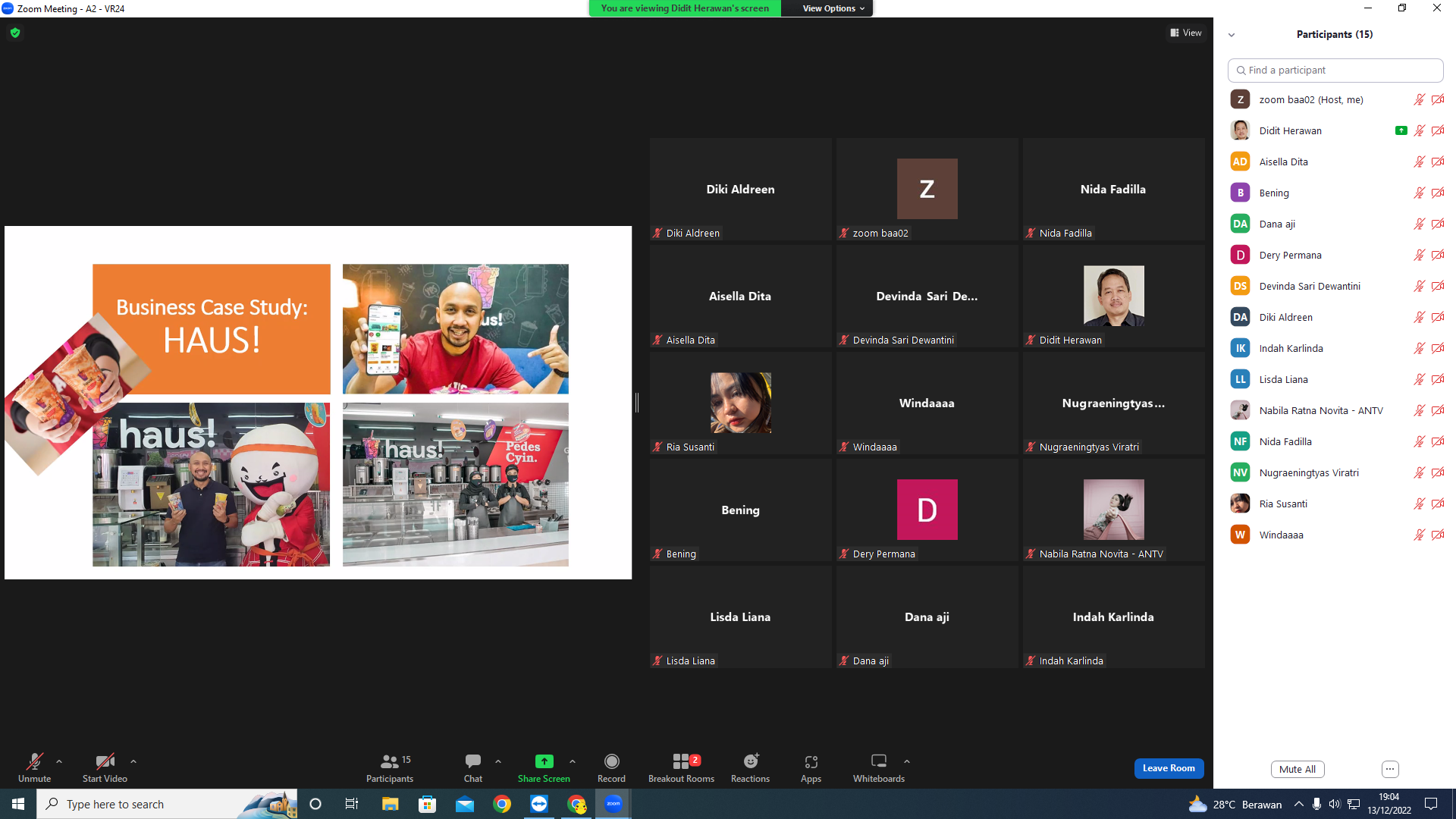Click the Unmute microphone icon

35,761
